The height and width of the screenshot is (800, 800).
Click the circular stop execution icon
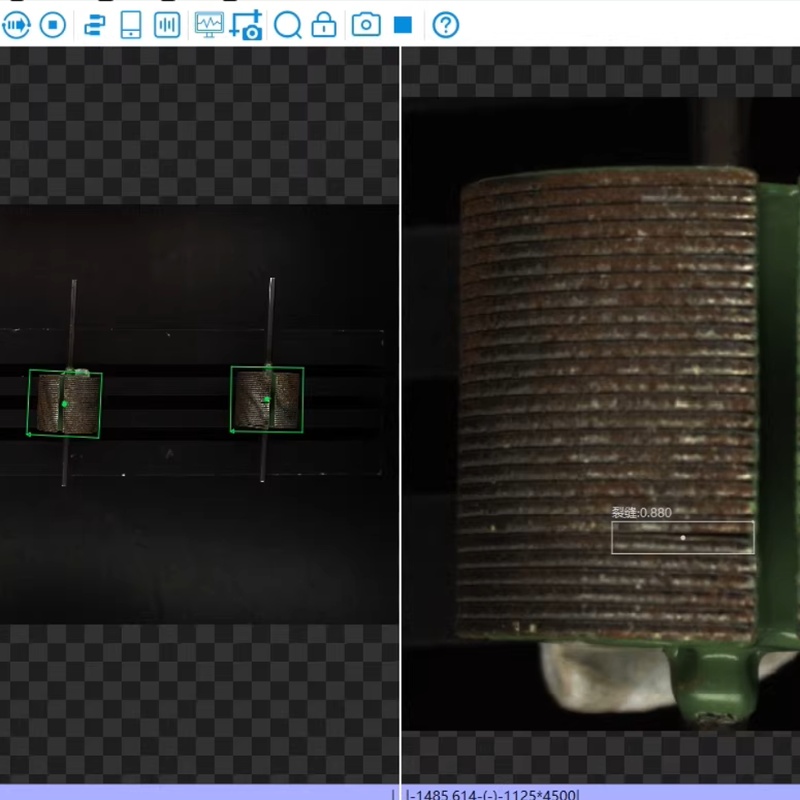click(53, 24)
